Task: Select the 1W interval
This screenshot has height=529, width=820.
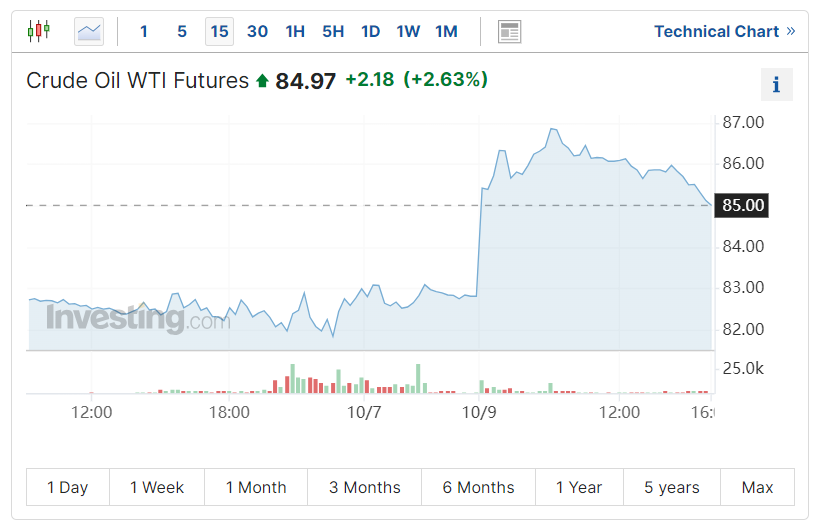Action: [408, 31]
